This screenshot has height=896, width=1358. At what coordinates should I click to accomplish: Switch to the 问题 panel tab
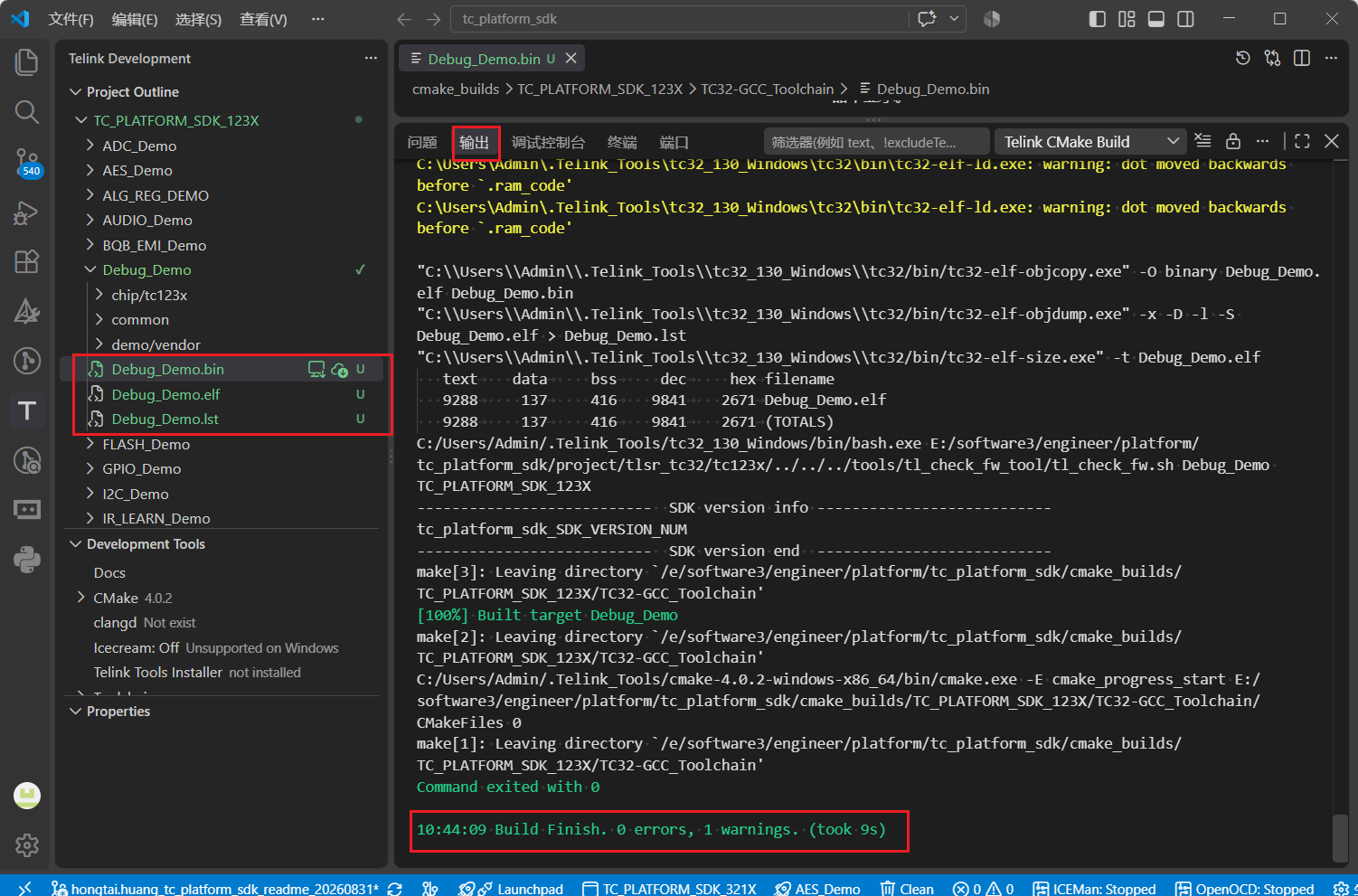click(422, 142)
